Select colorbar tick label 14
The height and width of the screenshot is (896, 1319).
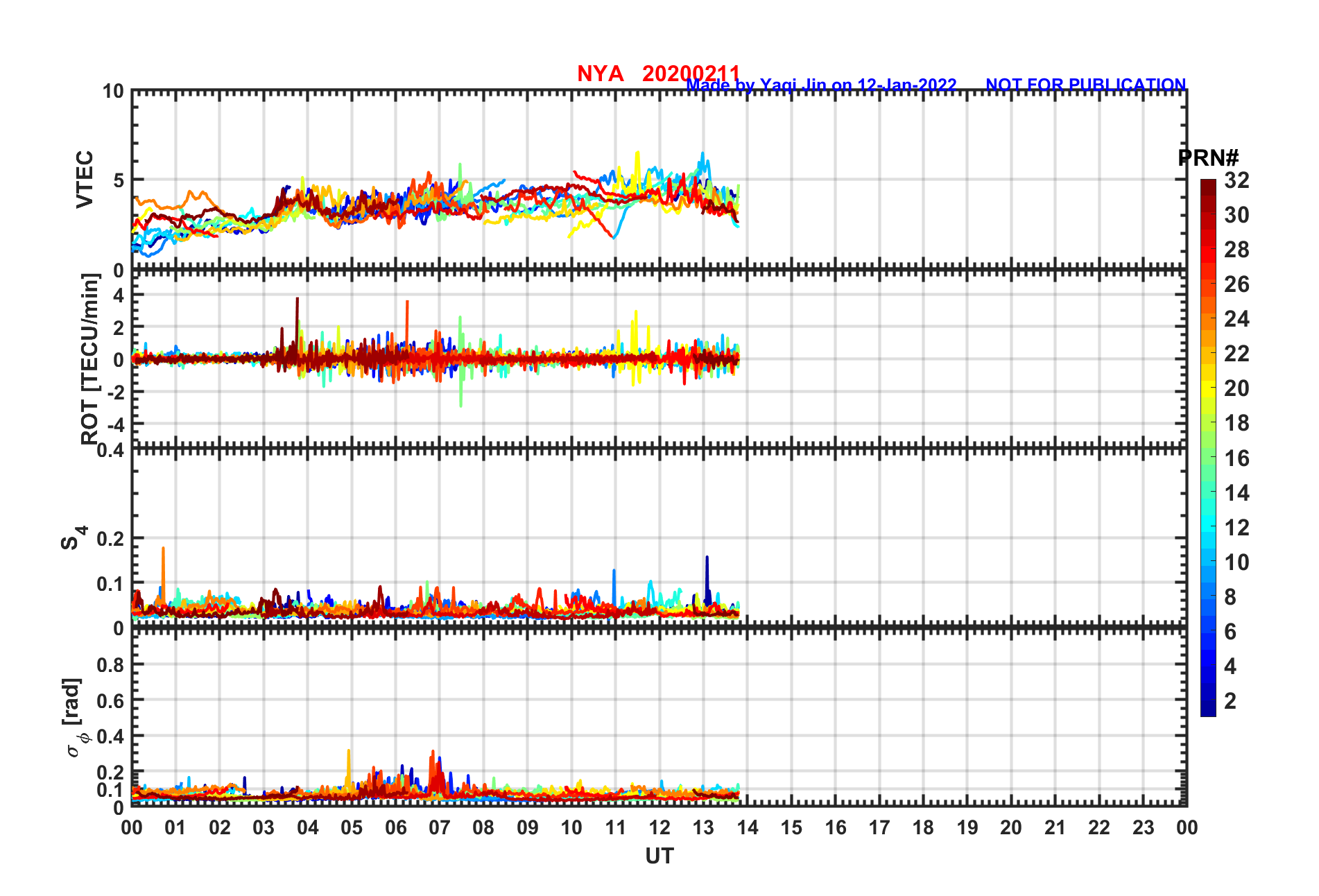pyautogui.click(x=1236, y=493)
